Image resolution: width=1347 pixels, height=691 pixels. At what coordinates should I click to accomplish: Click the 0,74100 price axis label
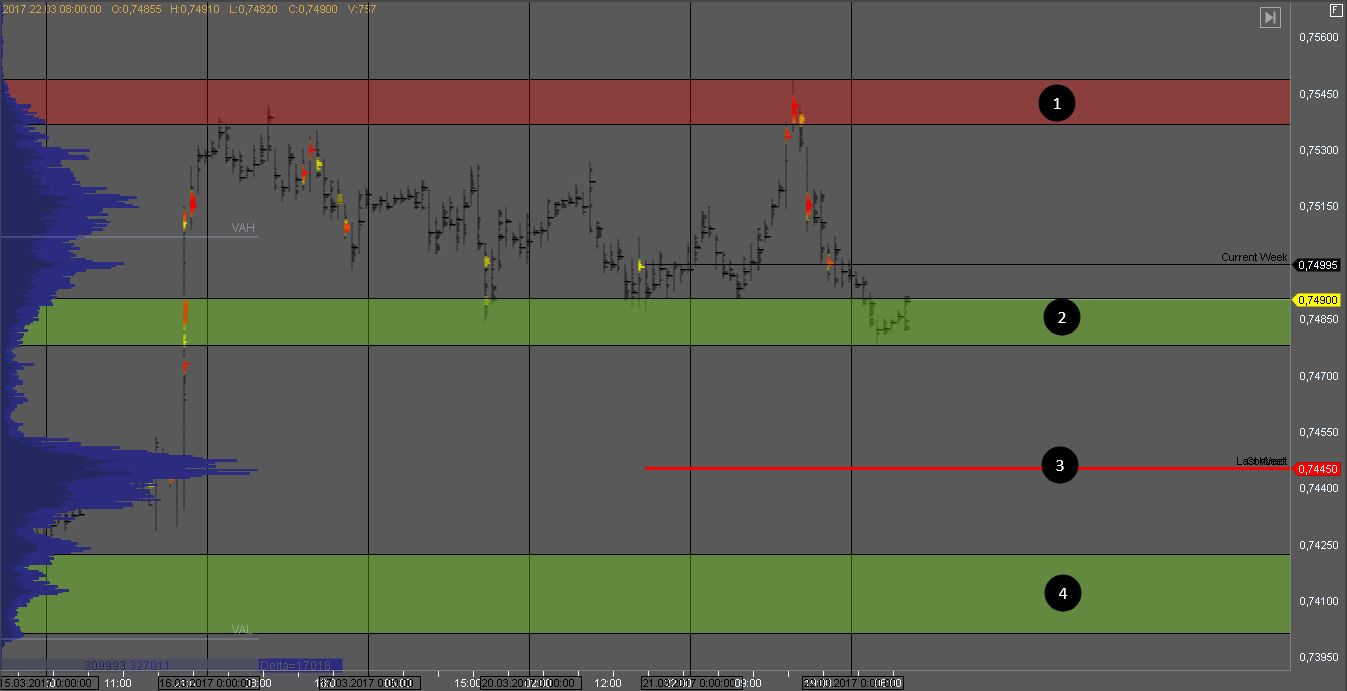(x=1317, y=601)
